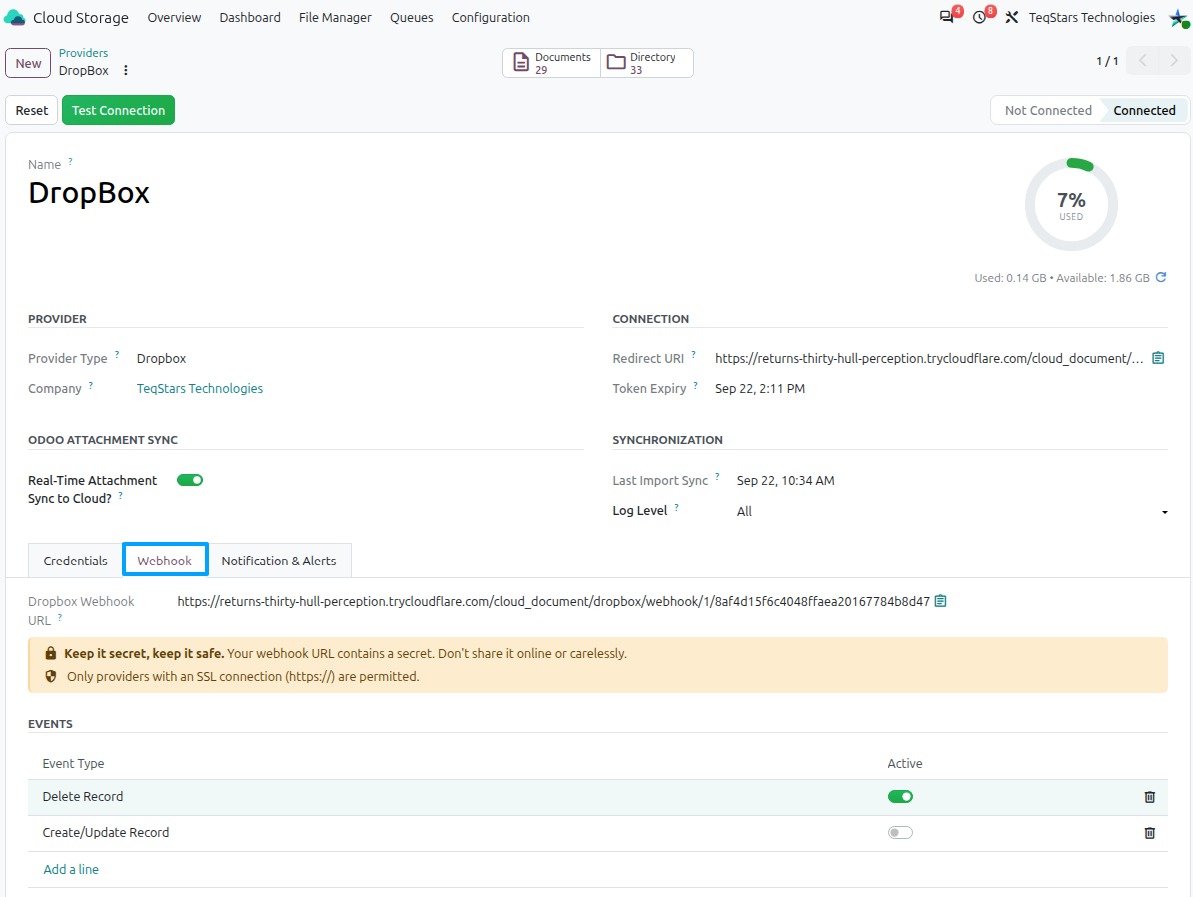Click the Test Connection button

[119, 110]
